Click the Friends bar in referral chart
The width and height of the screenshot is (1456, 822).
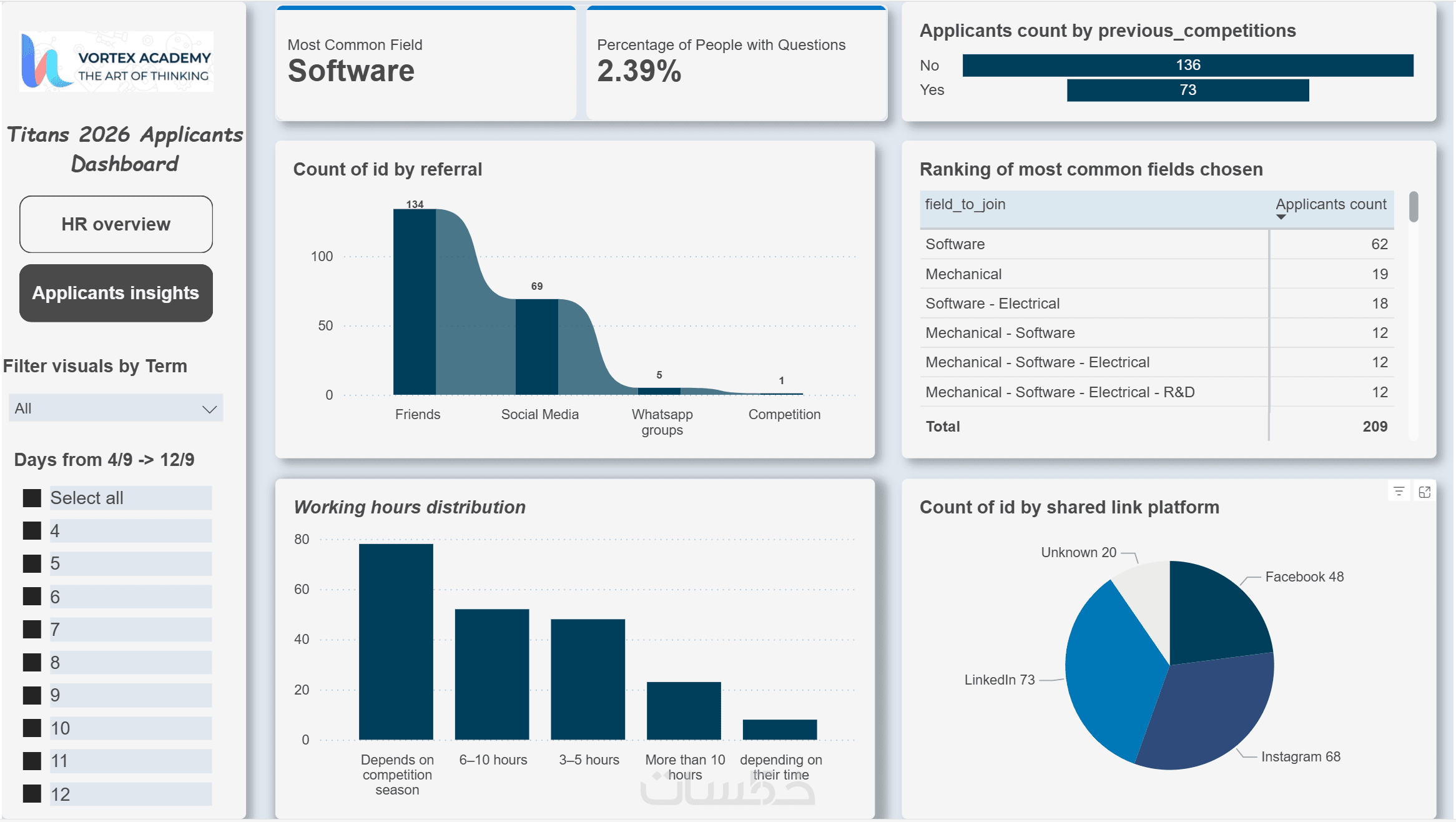click(x=414, y=303)
